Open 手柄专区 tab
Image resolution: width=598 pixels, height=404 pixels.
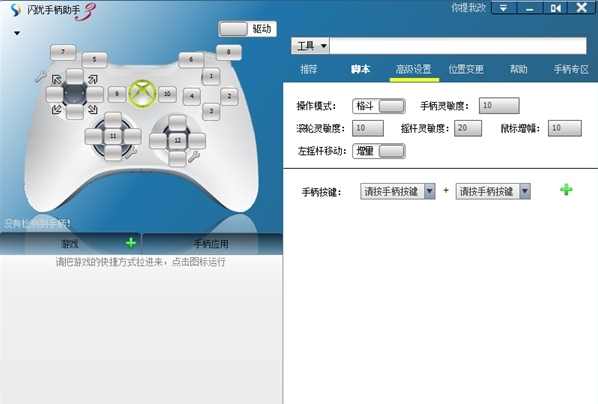(571, 69)
